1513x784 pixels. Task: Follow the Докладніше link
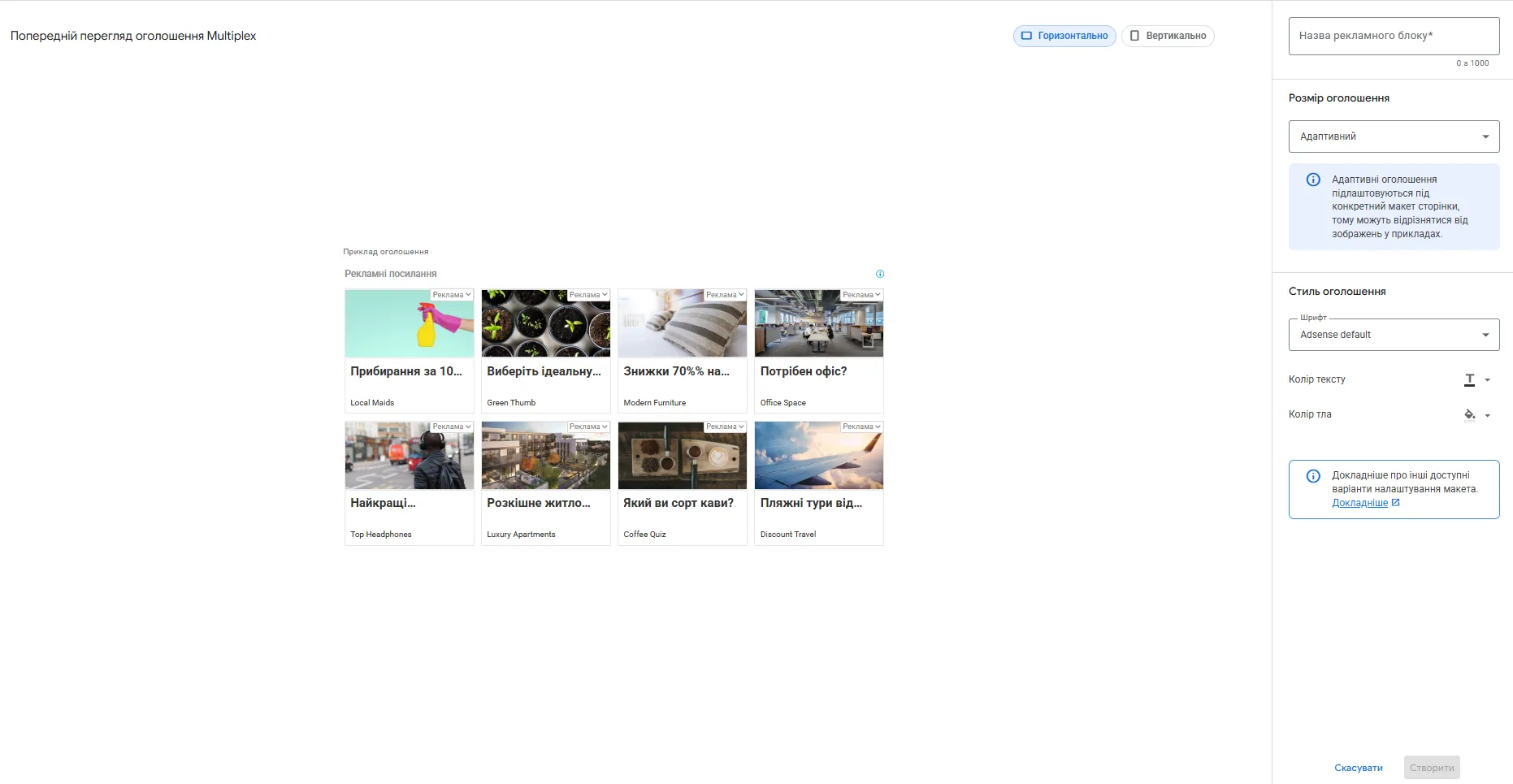coord(1359,503)
